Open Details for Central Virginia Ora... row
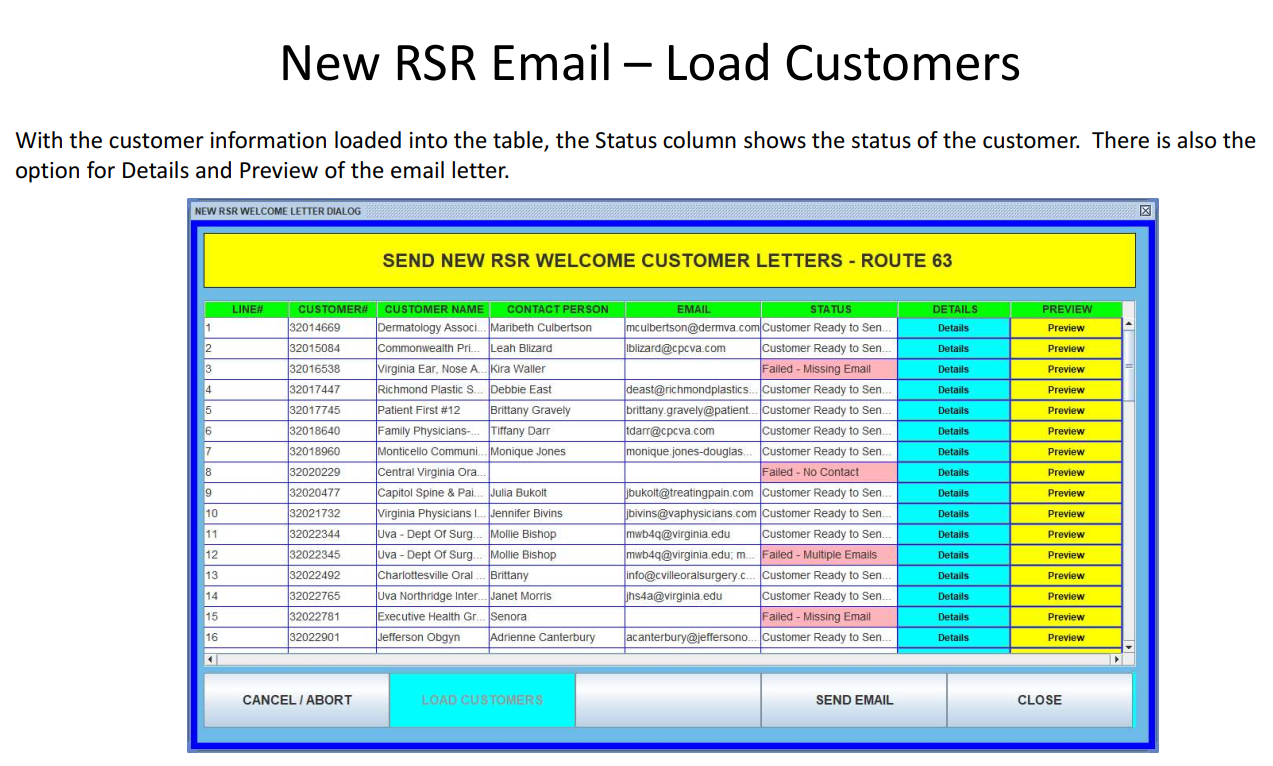The height and width of the screenshot is (766, 1273). coord(954,472)
